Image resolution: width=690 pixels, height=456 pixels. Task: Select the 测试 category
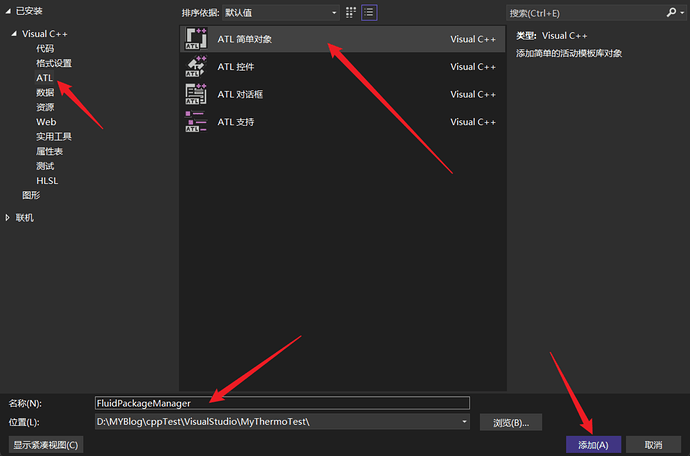(x=45, y=166)
